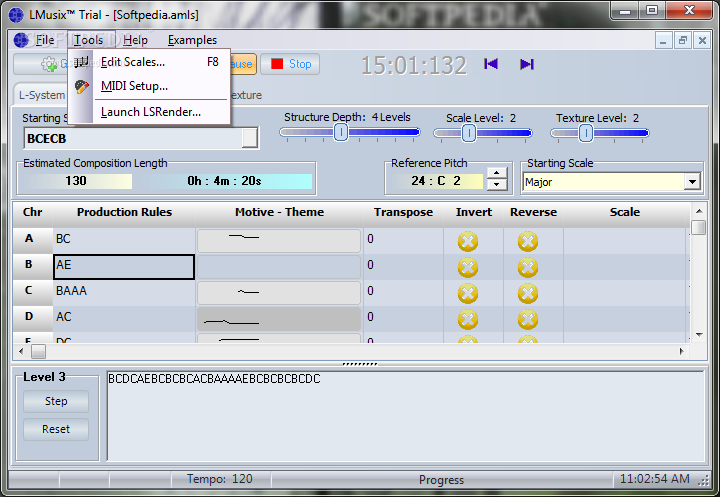Toggle Reverse for row B
Image resolution: width=720 pixels, height=497 pixels.
point(528,268)
